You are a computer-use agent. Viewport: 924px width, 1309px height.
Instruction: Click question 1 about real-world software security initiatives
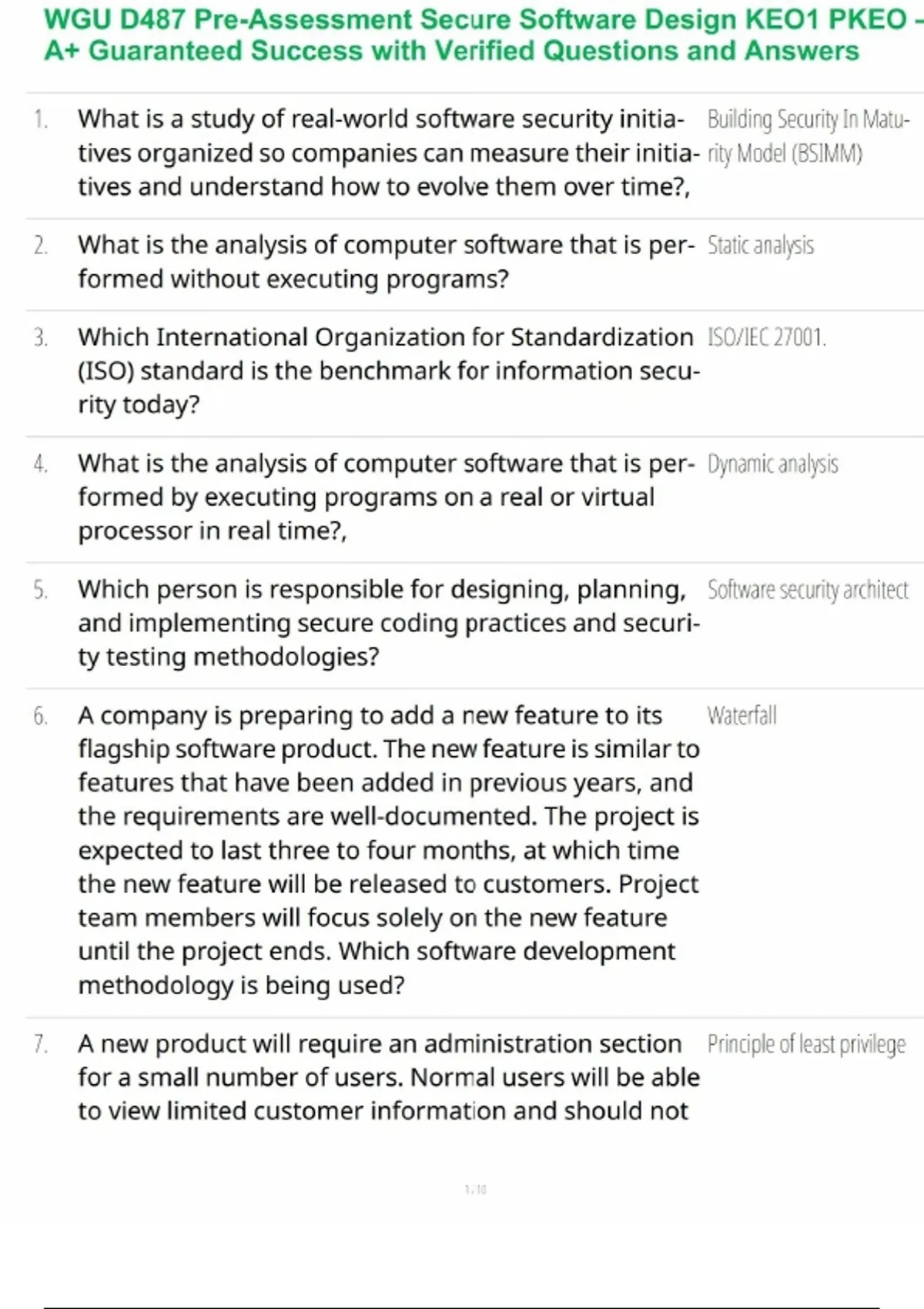385,152
